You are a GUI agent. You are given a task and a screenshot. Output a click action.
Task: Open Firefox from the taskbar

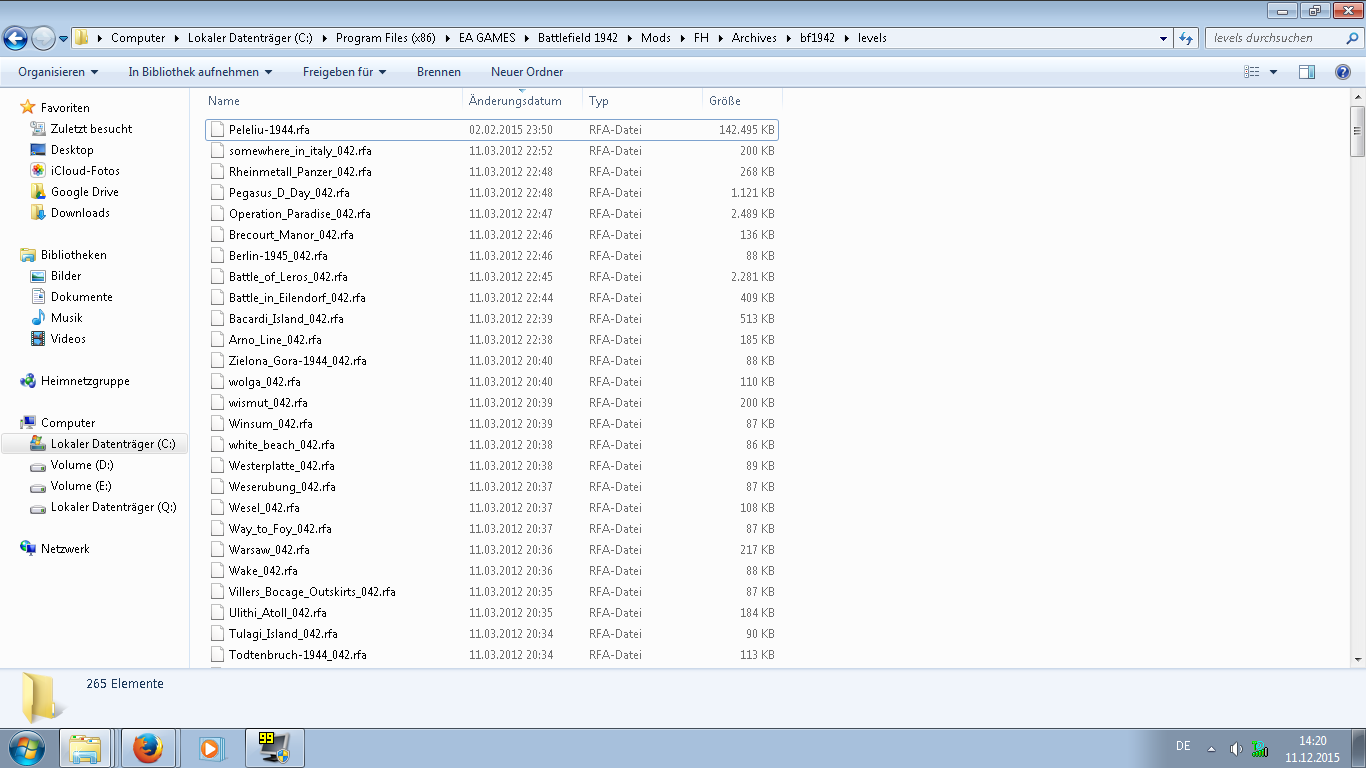pos(147,748)
